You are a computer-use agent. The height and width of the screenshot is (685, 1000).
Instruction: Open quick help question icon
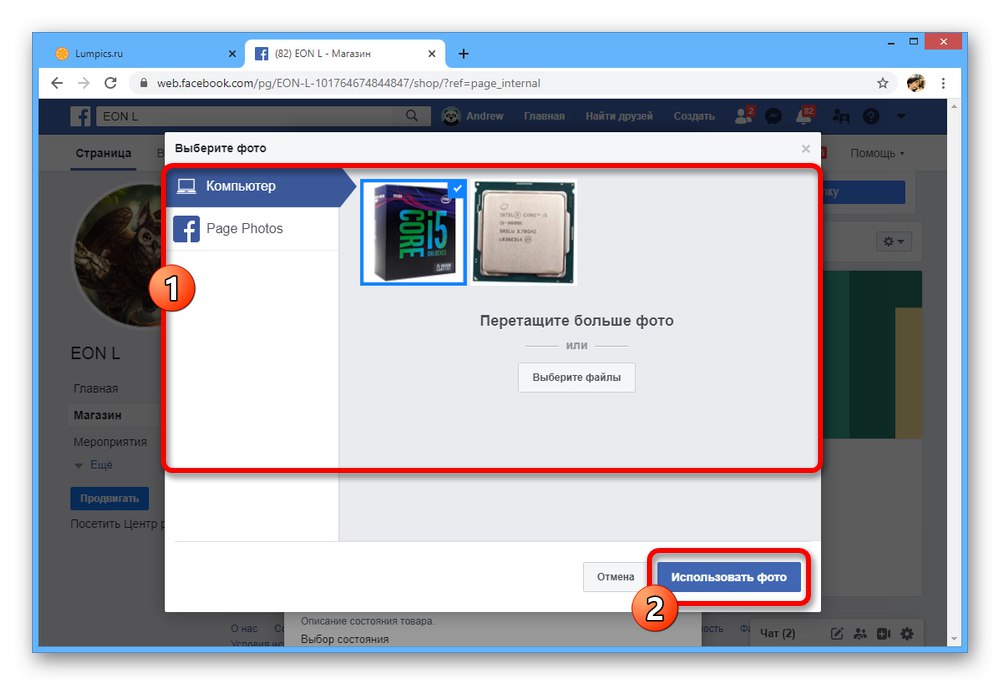coord(871,116)
